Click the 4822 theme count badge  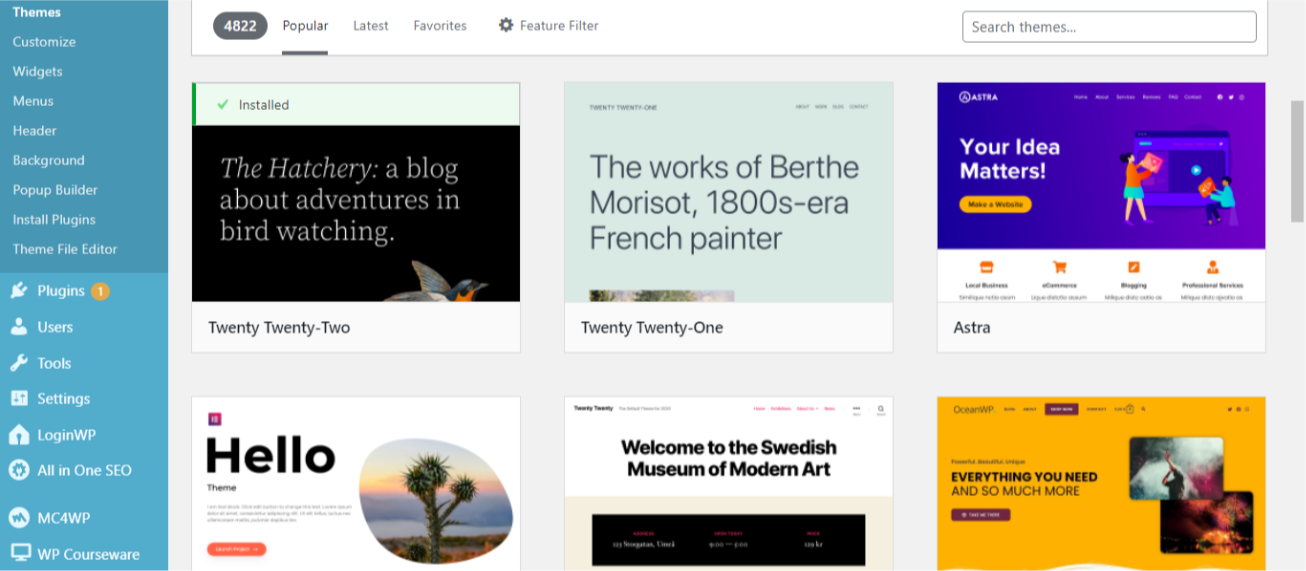pyautogui.click(x=240, y=26)
